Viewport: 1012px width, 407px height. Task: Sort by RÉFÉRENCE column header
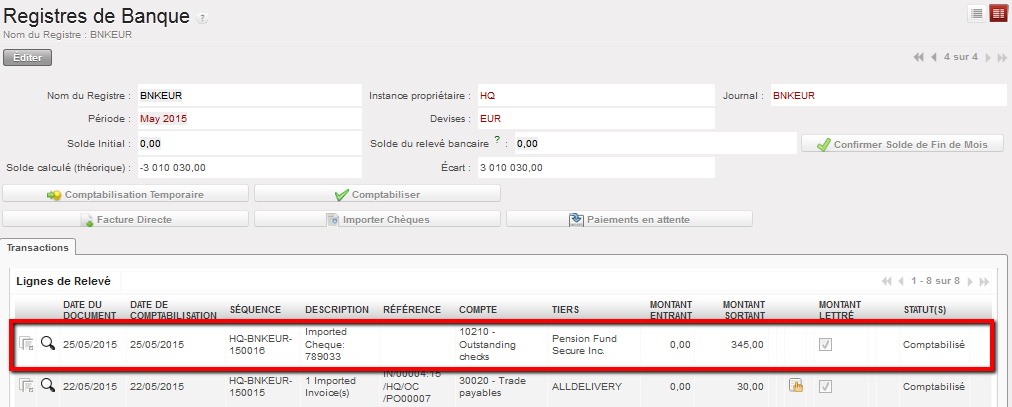[412, 310]
